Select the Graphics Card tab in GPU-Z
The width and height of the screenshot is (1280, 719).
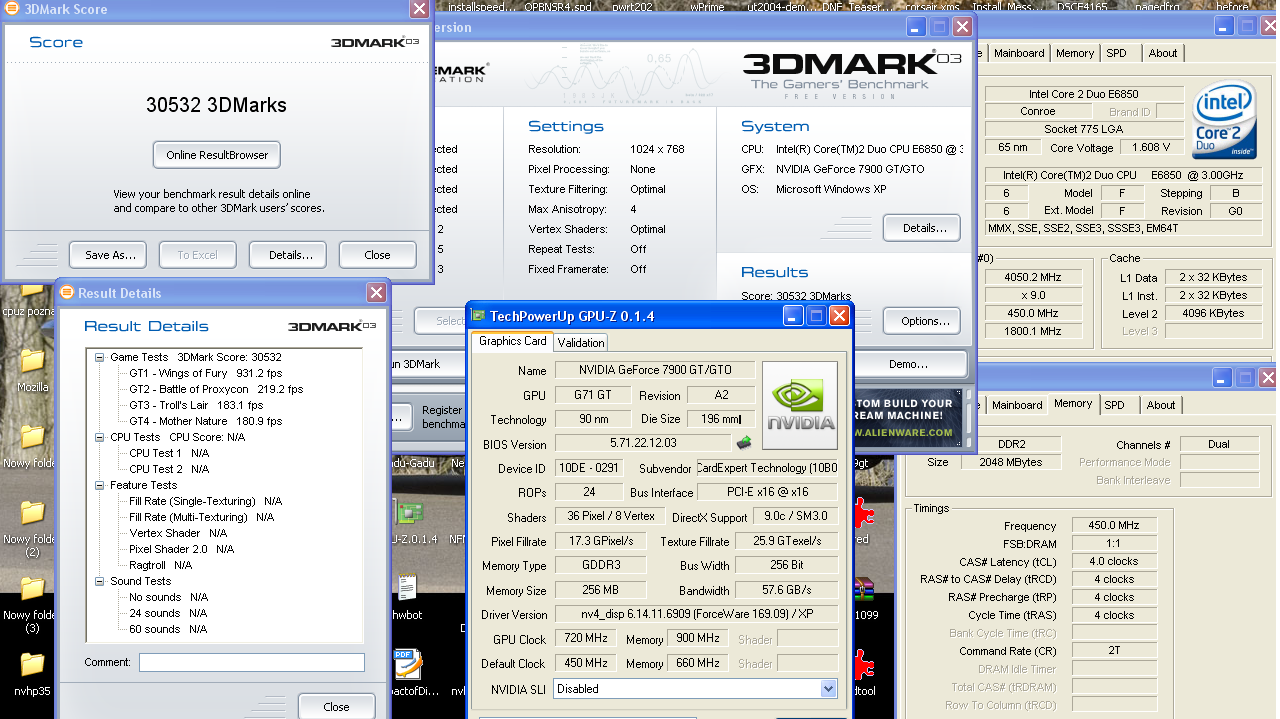tap(512, 341)
